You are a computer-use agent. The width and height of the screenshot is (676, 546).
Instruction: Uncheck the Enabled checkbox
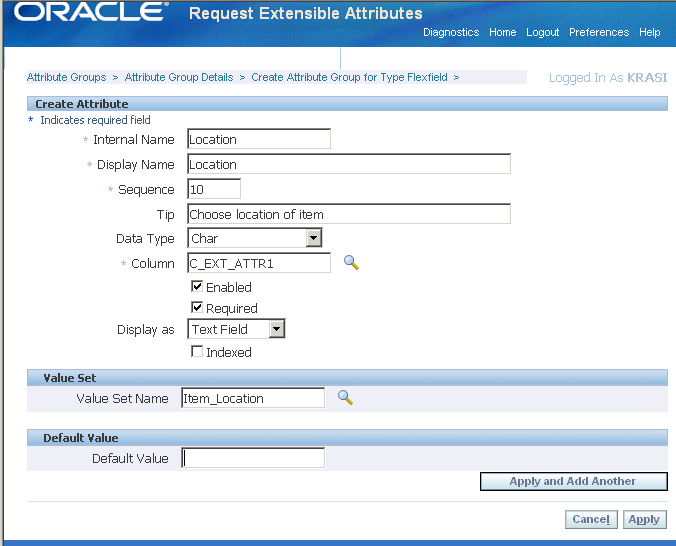[197, 286]
